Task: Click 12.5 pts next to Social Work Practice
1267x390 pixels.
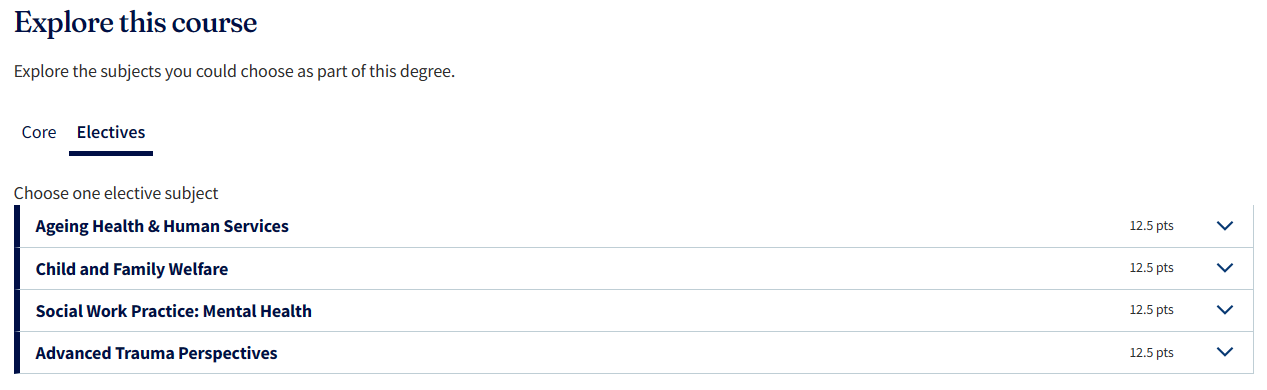Action: (x=1151, y=310)
